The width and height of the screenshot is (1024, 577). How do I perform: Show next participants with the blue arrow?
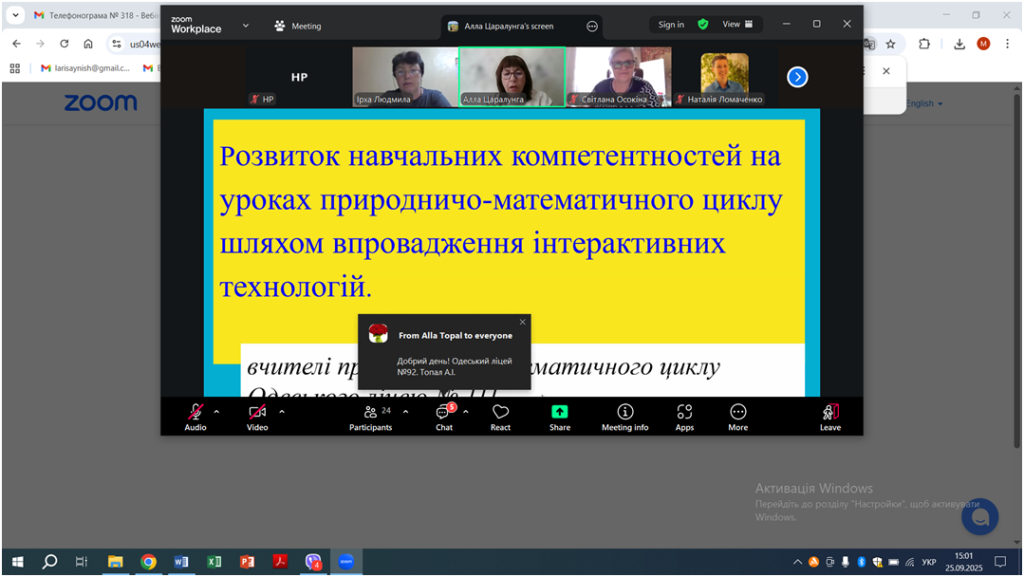[797, 77]
